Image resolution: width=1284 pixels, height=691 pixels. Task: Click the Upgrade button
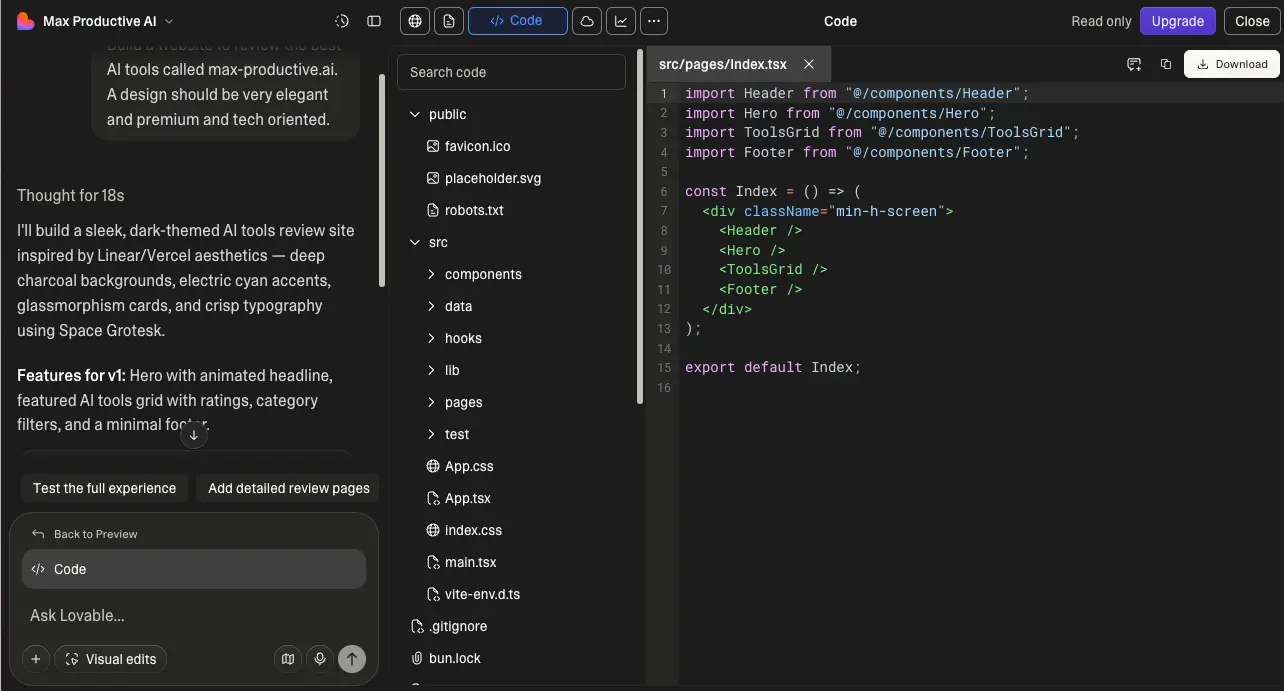tap(1178, 21)
